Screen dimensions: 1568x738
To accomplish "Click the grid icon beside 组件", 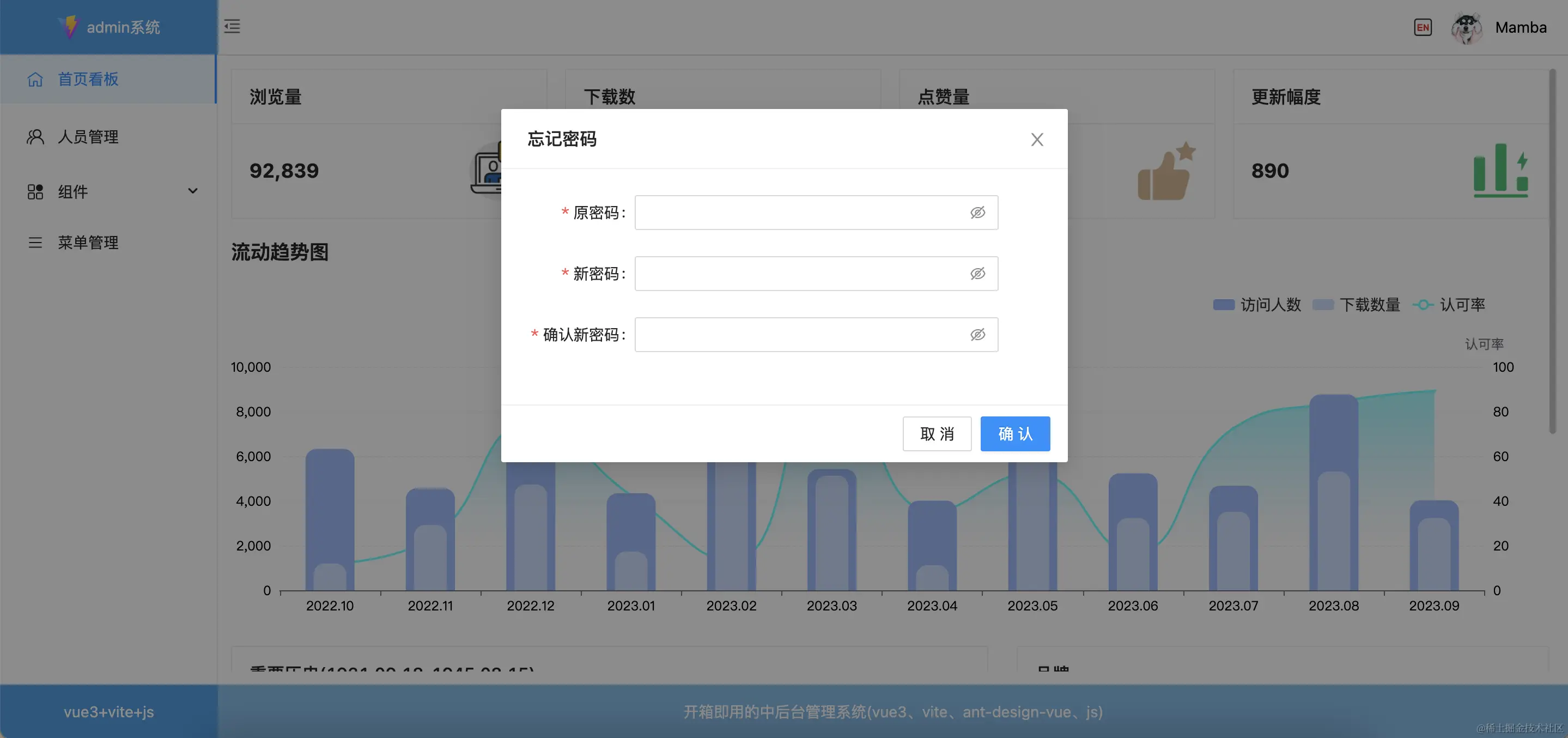I will 35,192.
